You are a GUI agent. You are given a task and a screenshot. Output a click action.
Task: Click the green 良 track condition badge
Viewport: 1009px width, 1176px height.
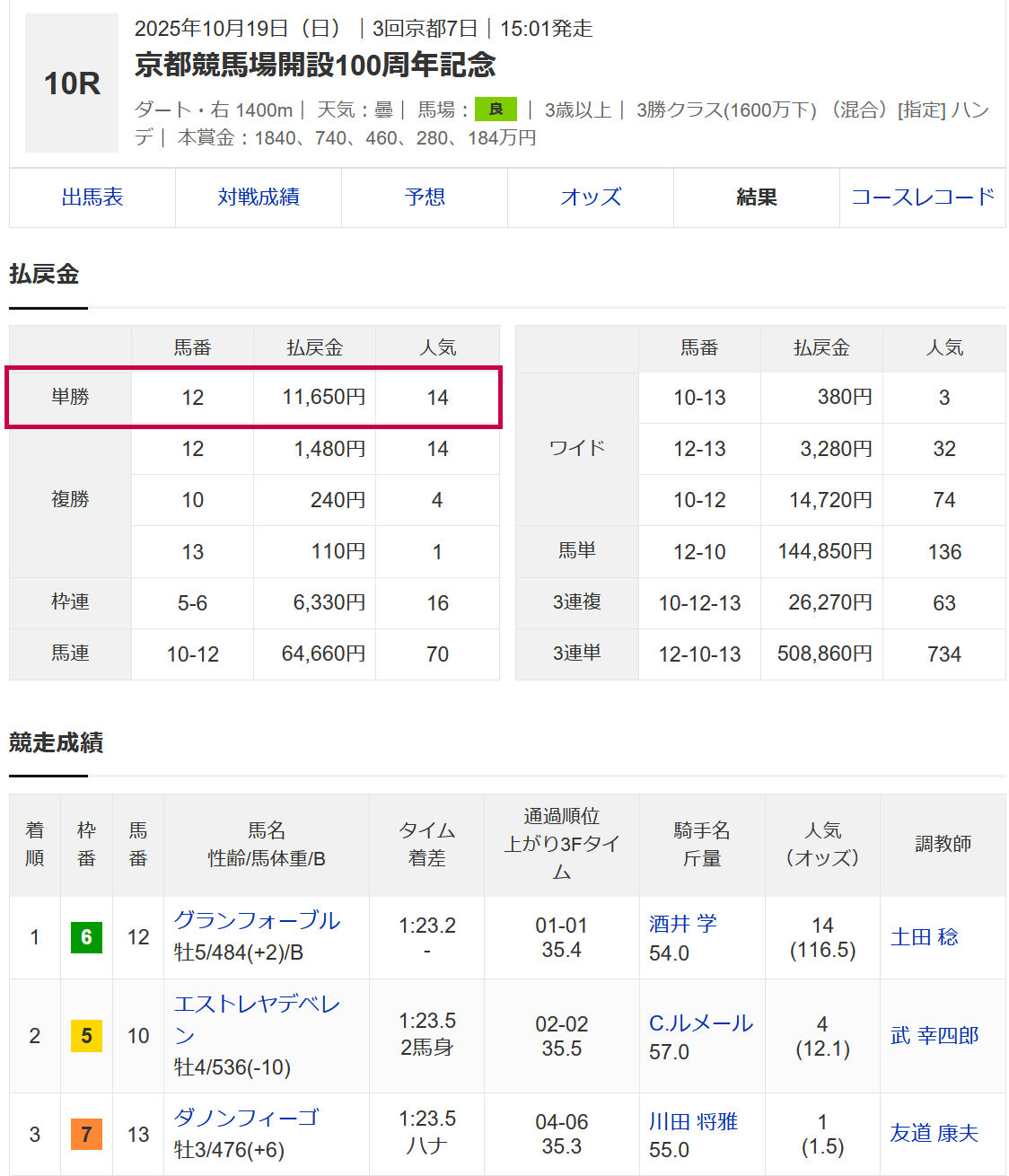pyautogui.click(x=496, y=110)
